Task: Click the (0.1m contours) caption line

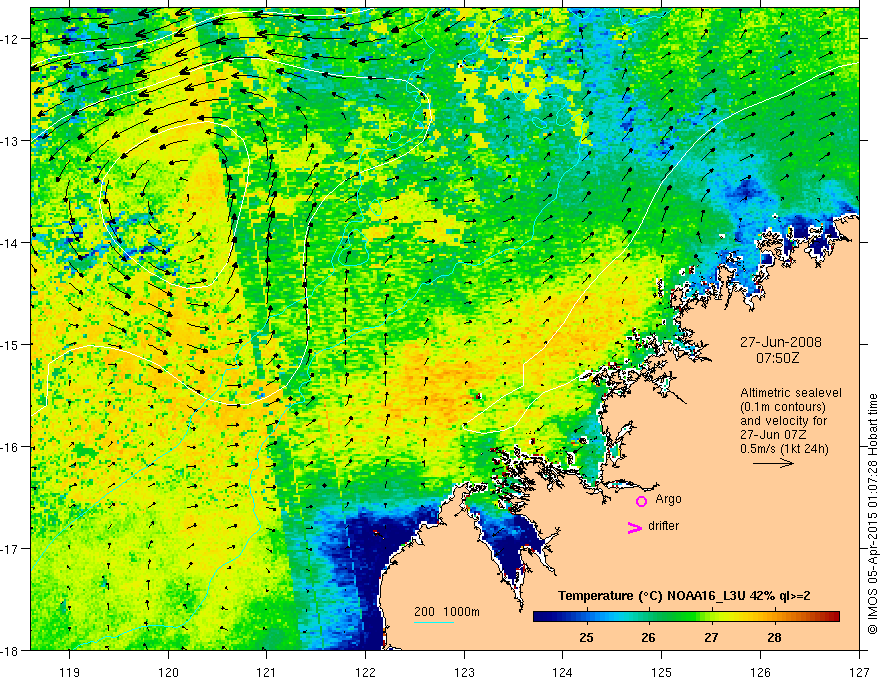Action: tap(783, 407)
